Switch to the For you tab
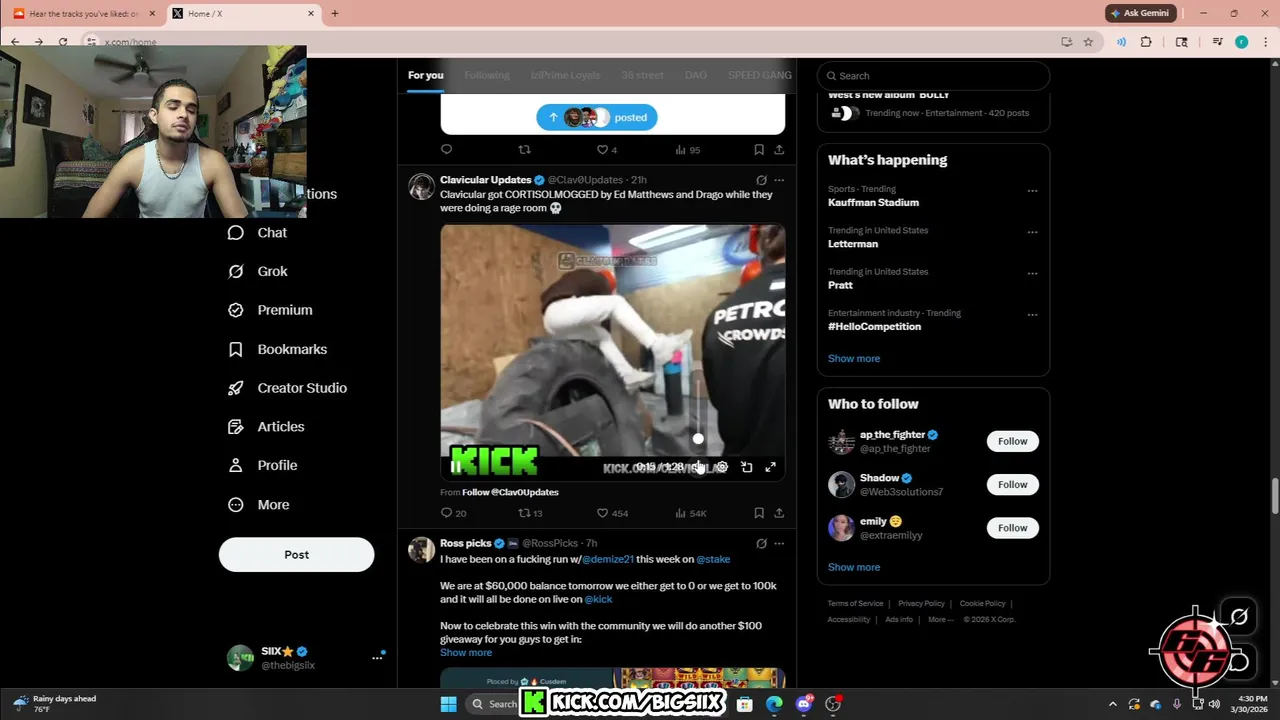The width and height of the screenshot is (1280, 720). [425, 75]
